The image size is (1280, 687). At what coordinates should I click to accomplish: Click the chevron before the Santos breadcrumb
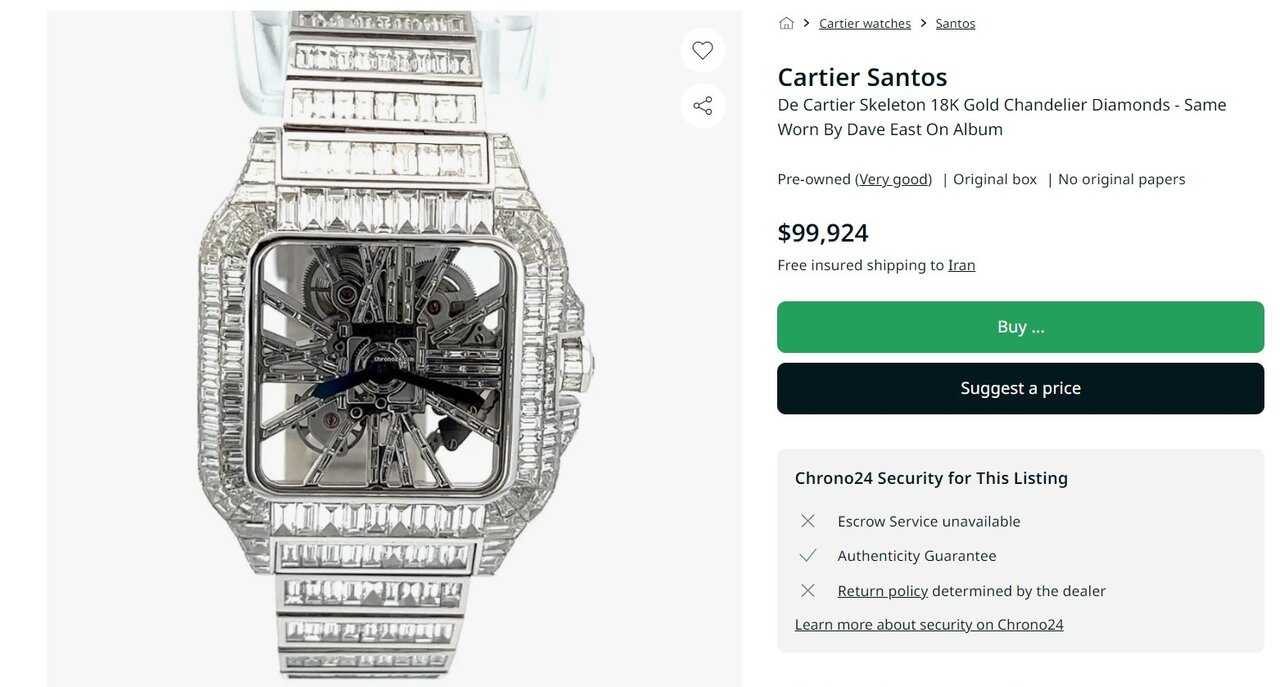923,23
